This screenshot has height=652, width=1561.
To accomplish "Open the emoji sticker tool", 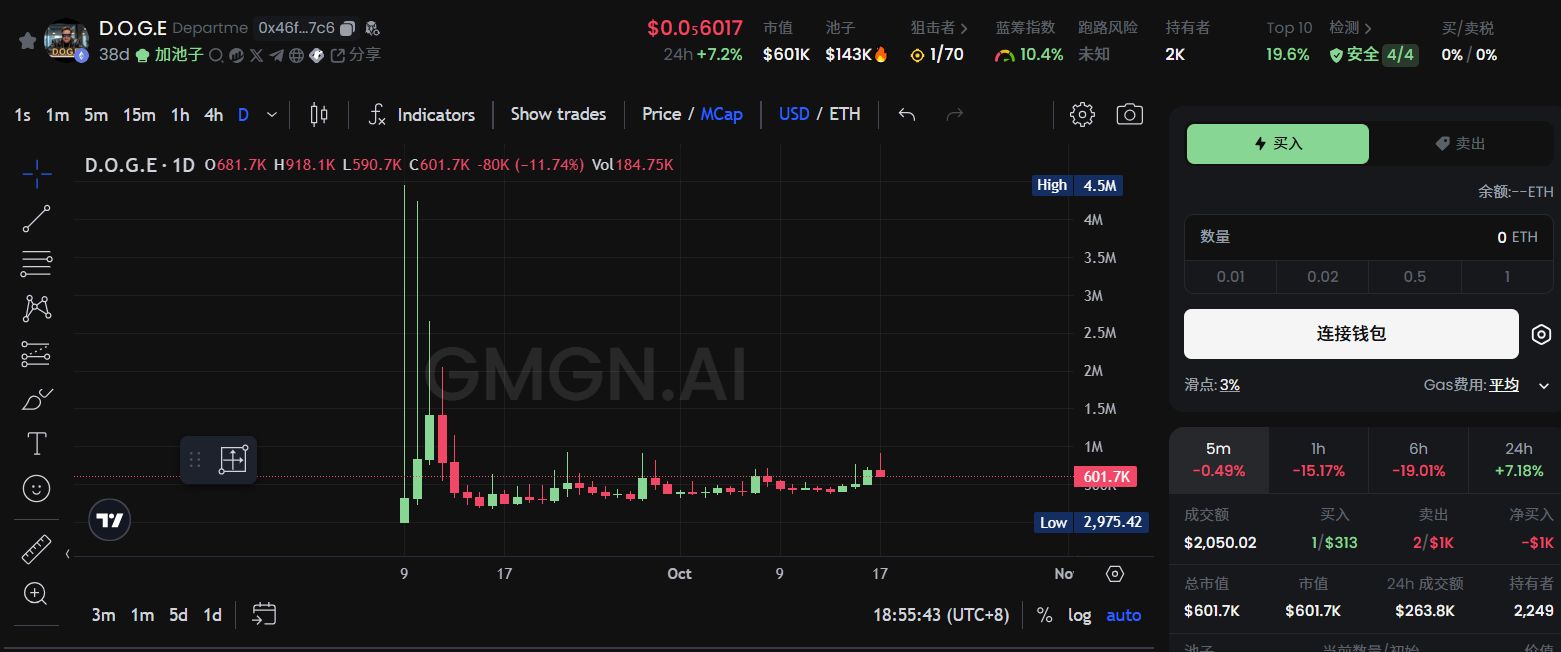I will [36, 488].
